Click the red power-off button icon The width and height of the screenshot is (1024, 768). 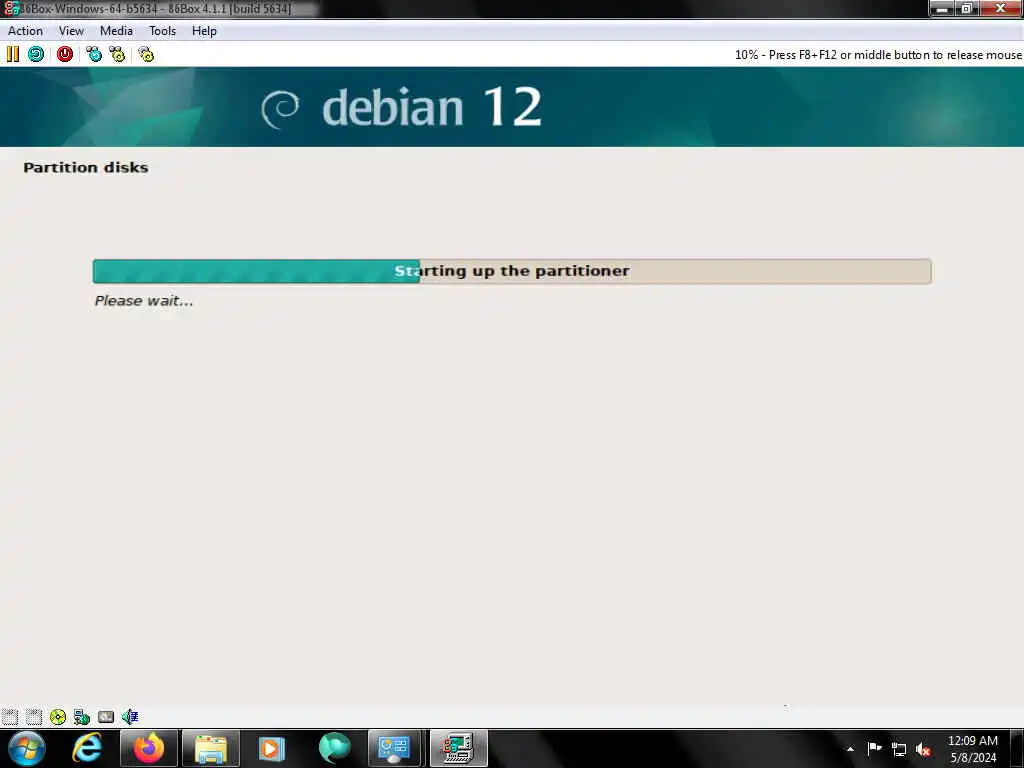click(65, 54)
